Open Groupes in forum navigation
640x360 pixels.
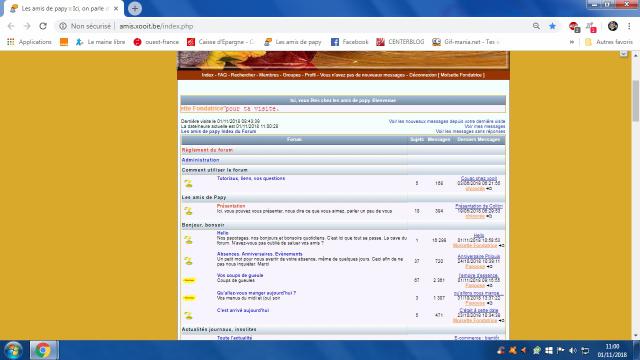point(291,75)
